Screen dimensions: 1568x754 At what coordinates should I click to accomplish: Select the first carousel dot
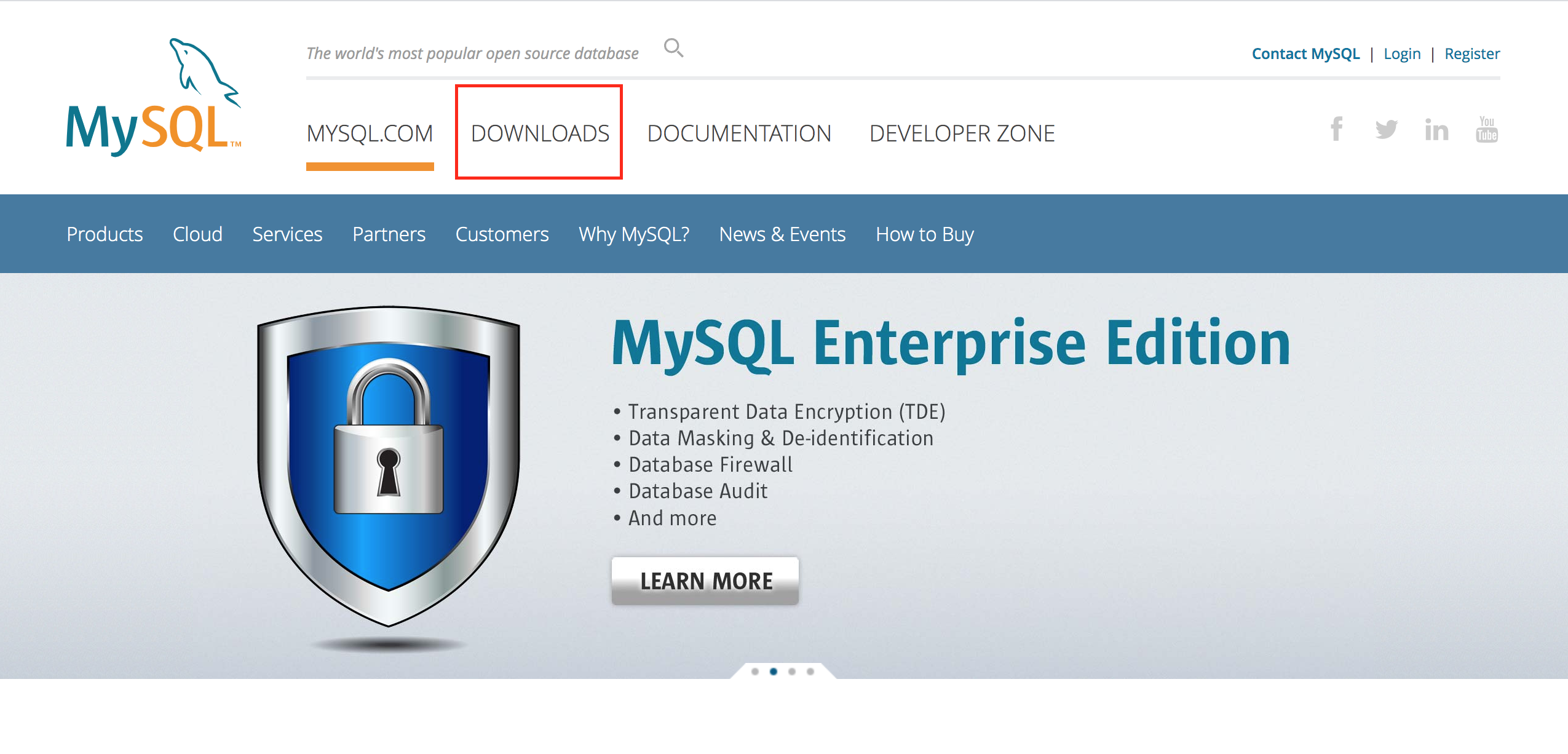pos(755,672)
